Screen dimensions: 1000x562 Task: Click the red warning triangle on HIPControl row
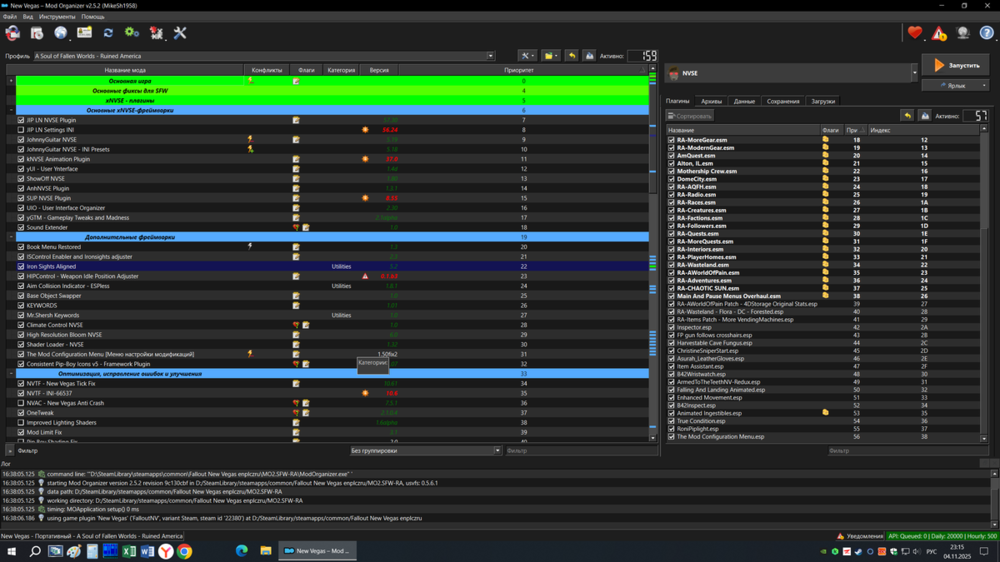365,276
